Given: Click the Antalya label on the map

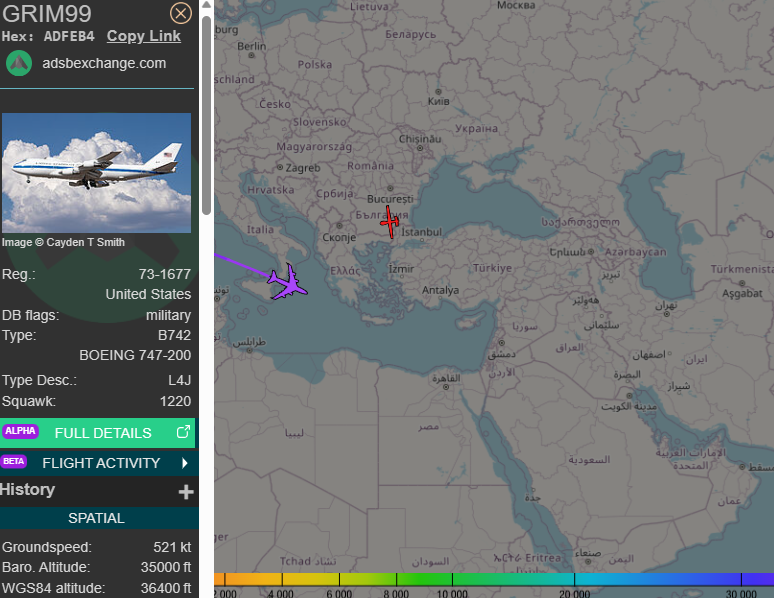Looking at the screenshot, I should click(440, 290).
